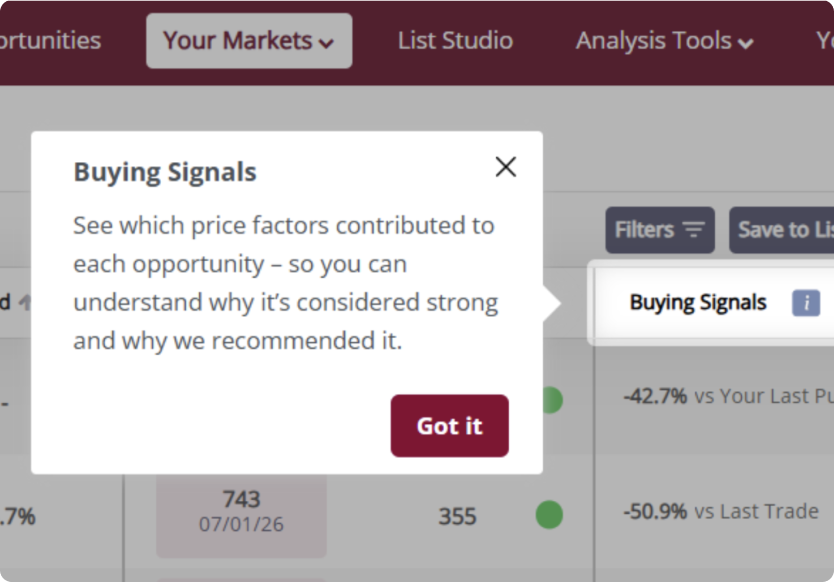
Task: Expand the Analysis Tools menu
Action: pos(664,41)
